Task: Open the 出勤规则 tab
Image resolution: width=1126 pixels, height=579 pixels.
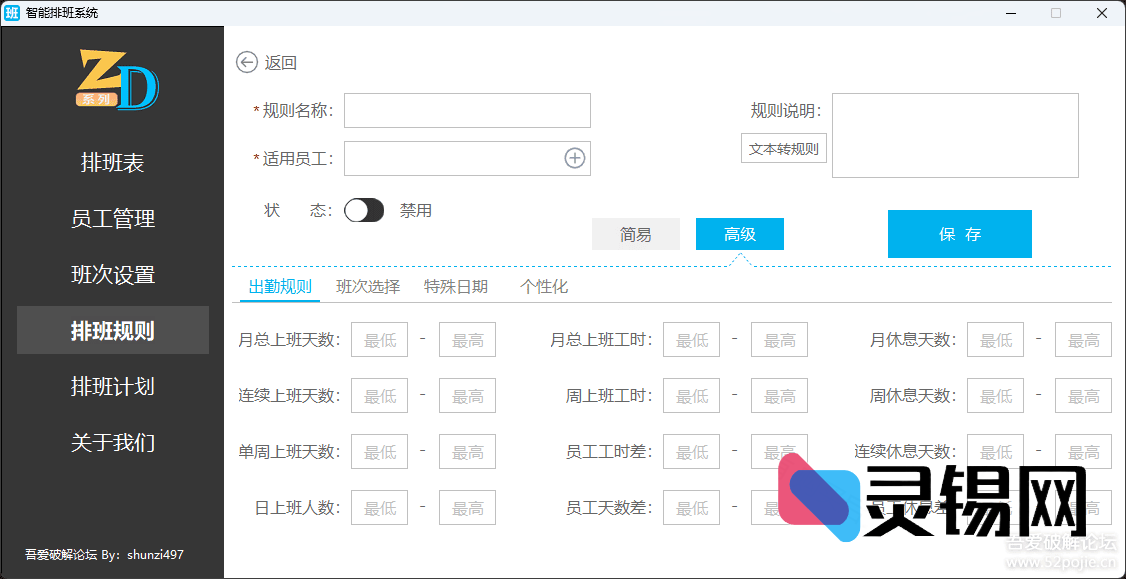Action: click(280, 287)
